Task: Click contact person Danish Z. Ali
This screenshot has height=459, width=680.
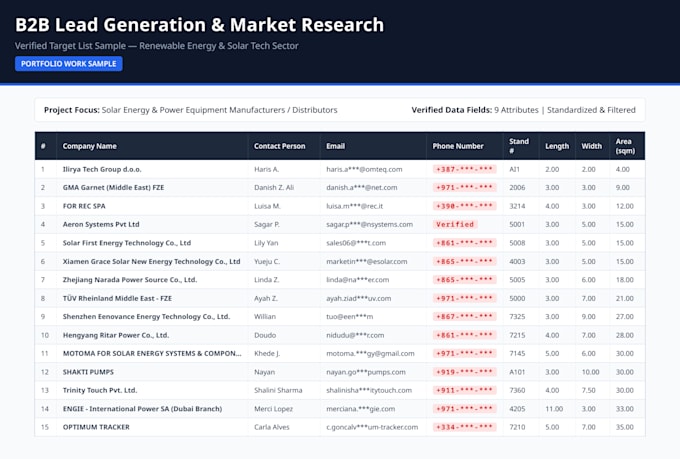Action: click(274, 187)
